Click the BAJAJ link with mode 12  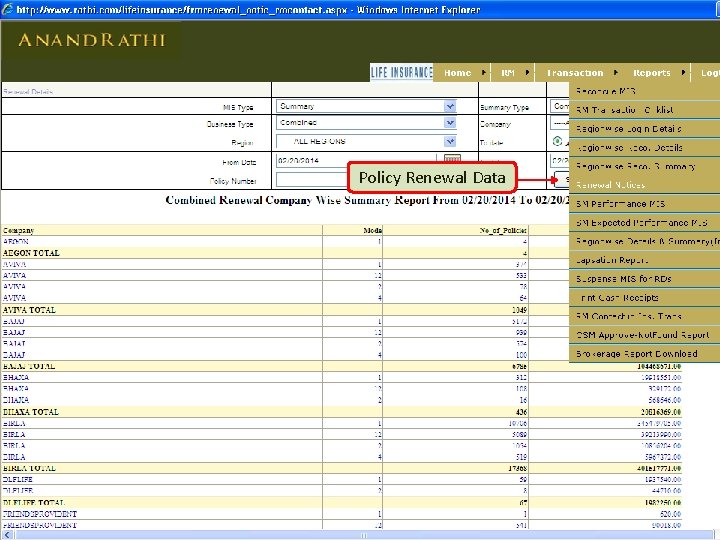click(14, 332)
